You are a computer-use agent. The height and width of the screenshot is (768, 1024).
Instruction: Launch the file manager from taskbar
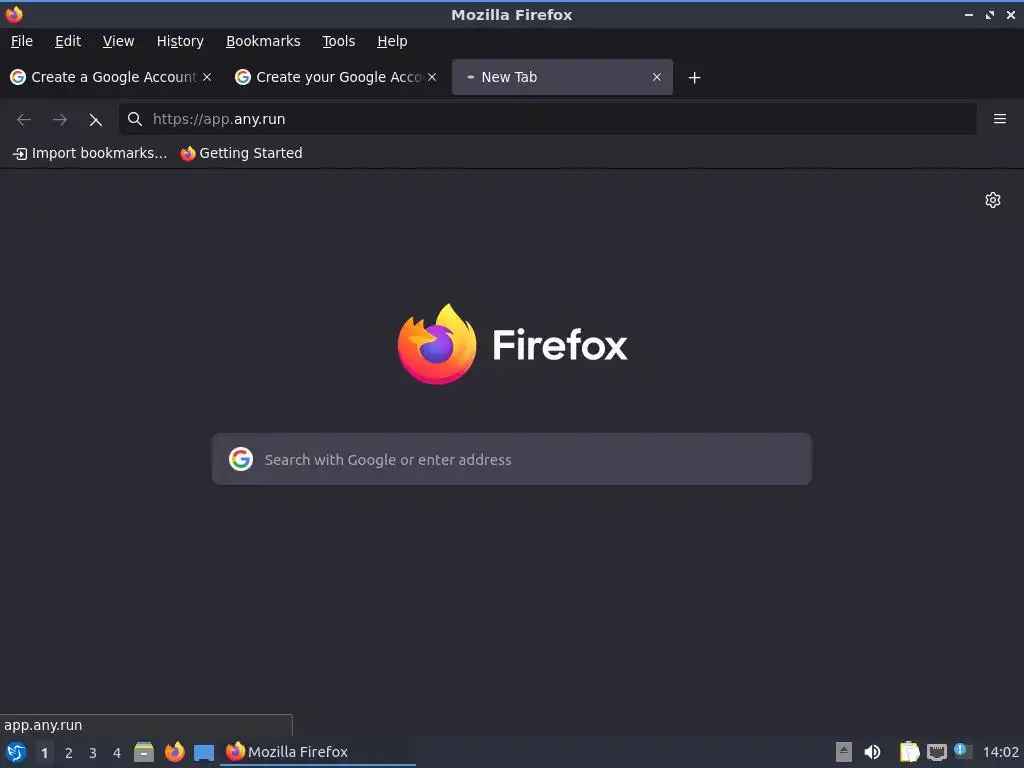(144, 752)
